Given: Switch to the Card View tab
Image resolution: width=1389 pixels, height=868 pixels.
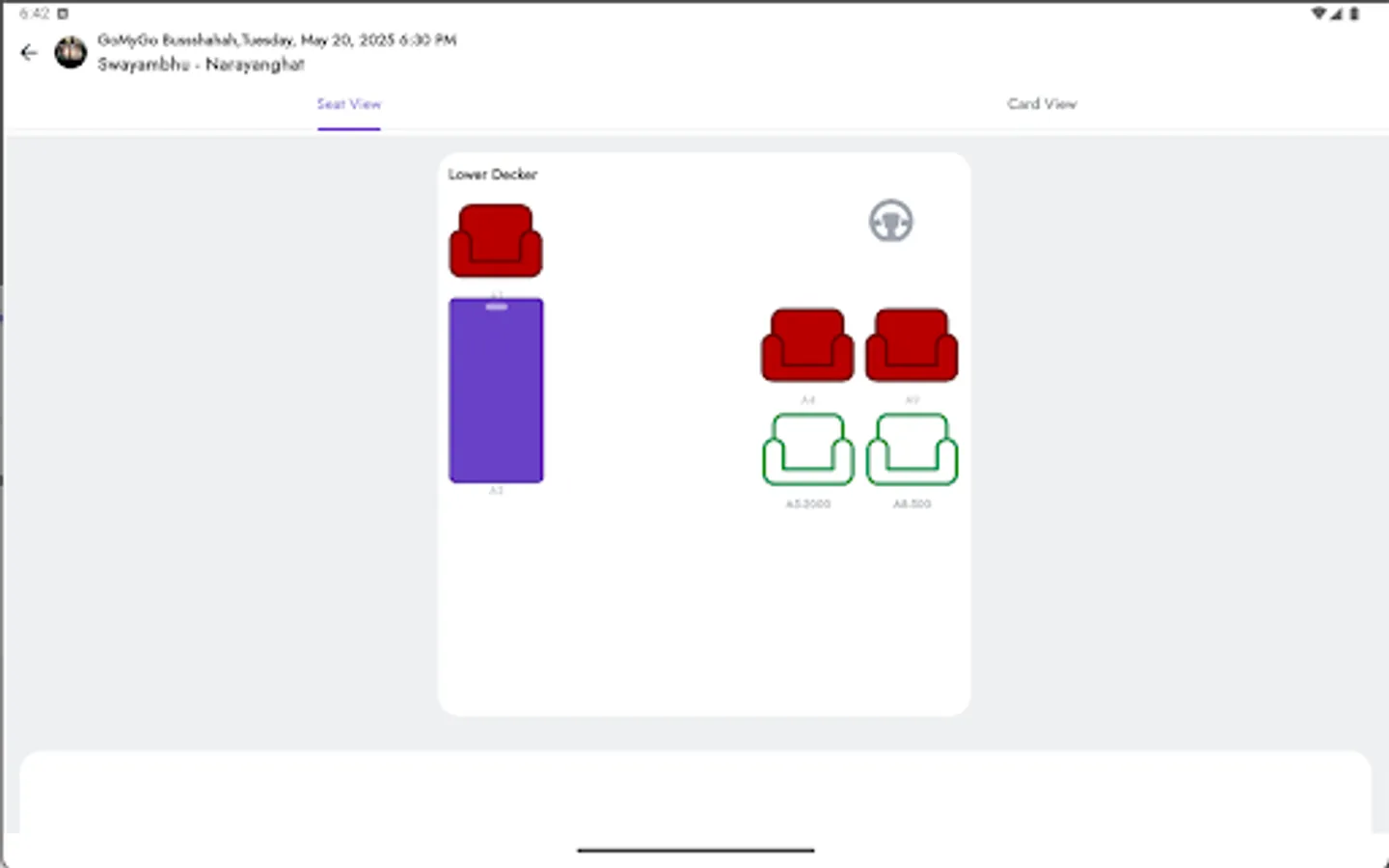Looking at the screenshot, I should [x=1042, y=103].
